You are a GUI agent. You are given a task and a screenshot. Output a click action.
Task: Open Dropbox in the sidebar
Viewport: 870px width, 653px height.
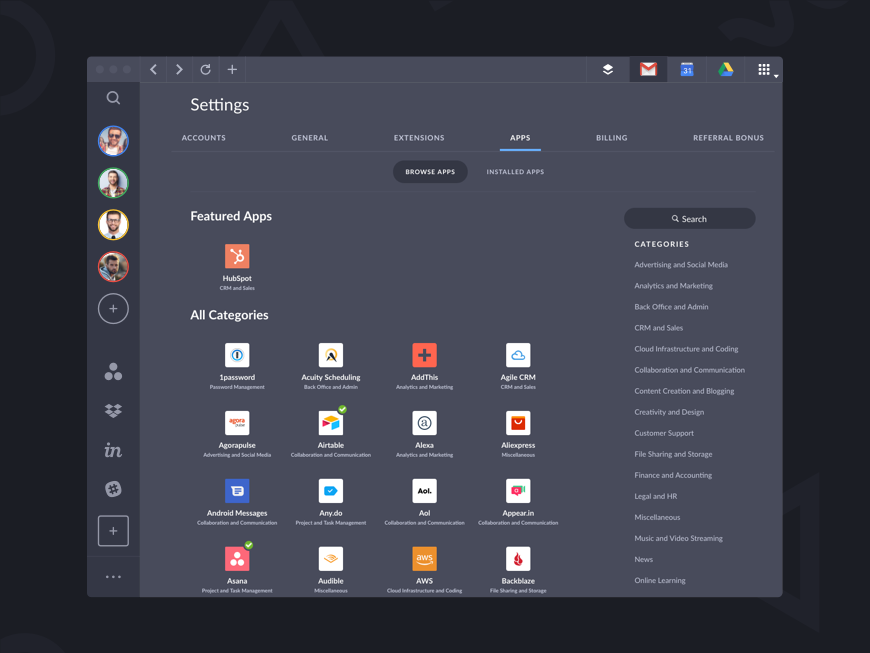coord(113,411)
